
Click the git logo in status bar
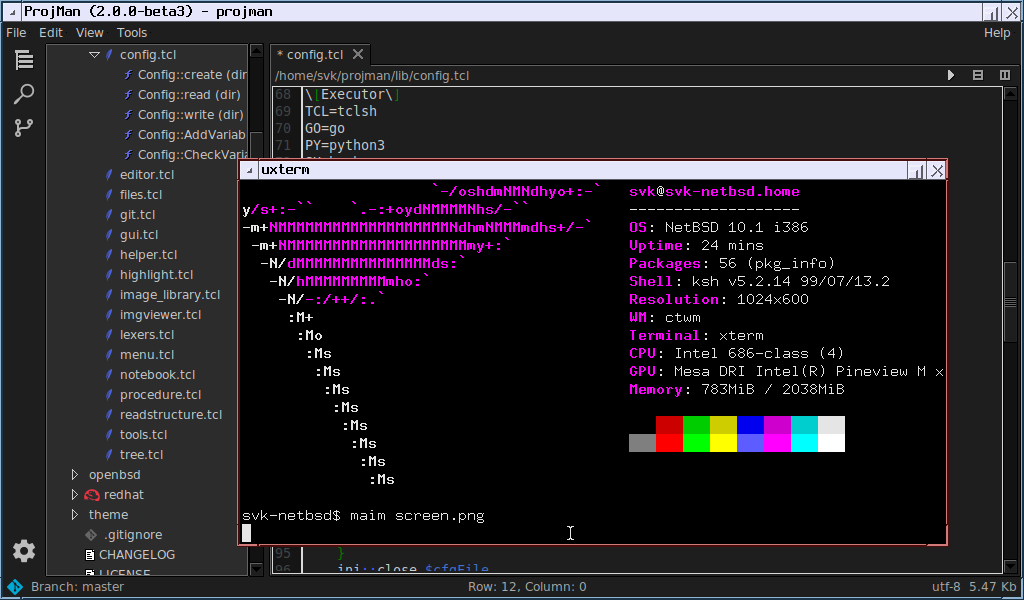[14, 586]
